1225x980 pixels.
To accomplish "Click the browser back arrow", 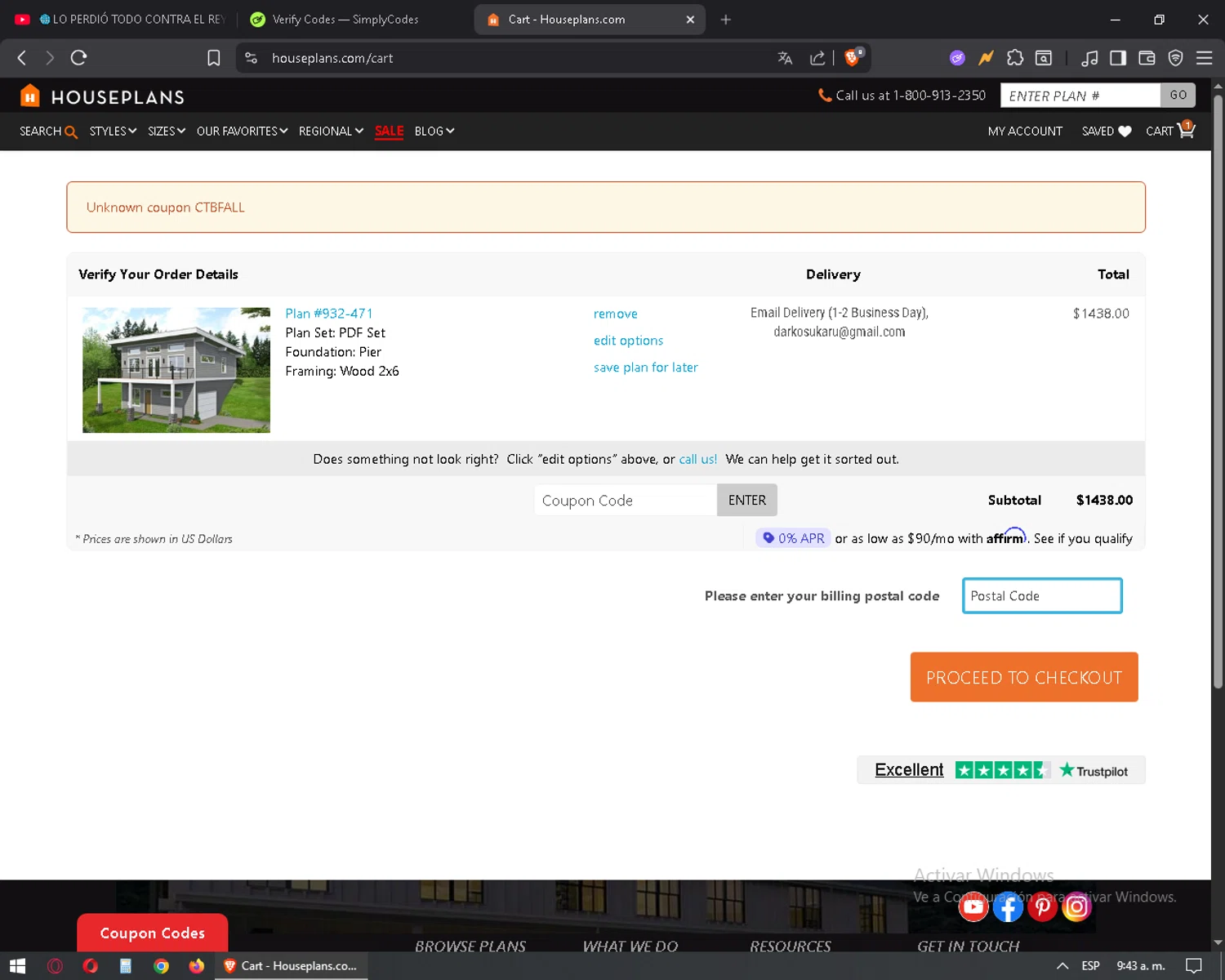I will tap(22, 58).
